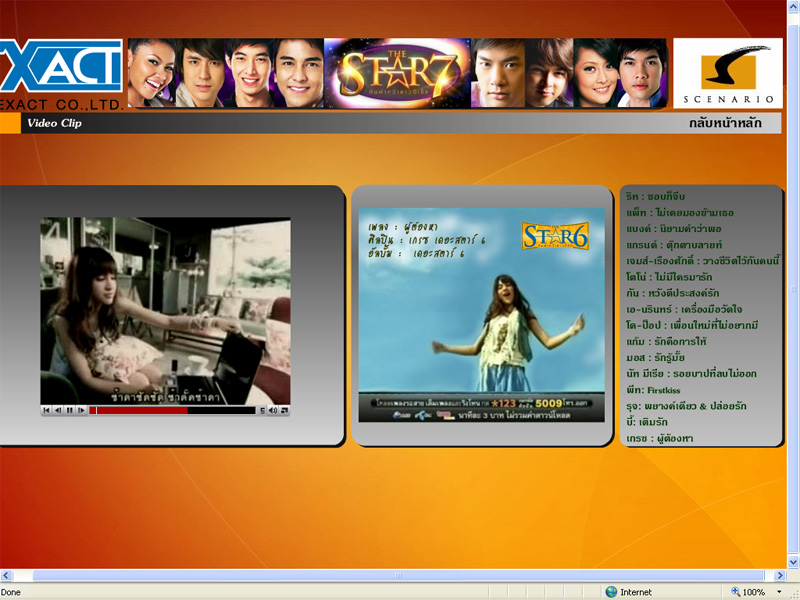The height and width of the screenshot is (600, 800).
Task: Skip to the start of the video
Action: coord(46,410)
